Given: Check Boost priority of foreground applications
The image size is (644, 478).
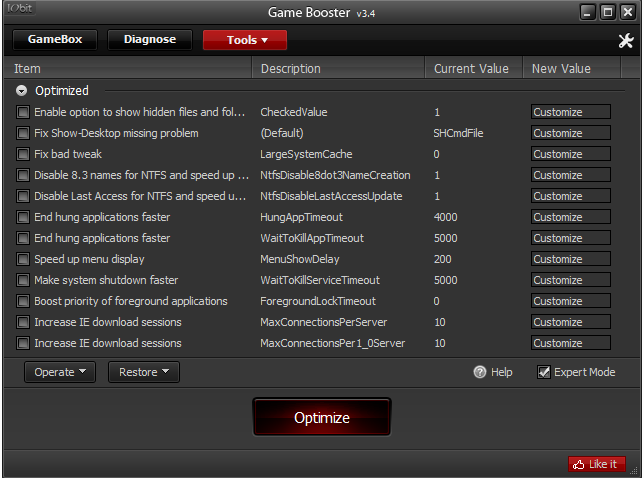Looking at the screenshot, I should point(23,301).
